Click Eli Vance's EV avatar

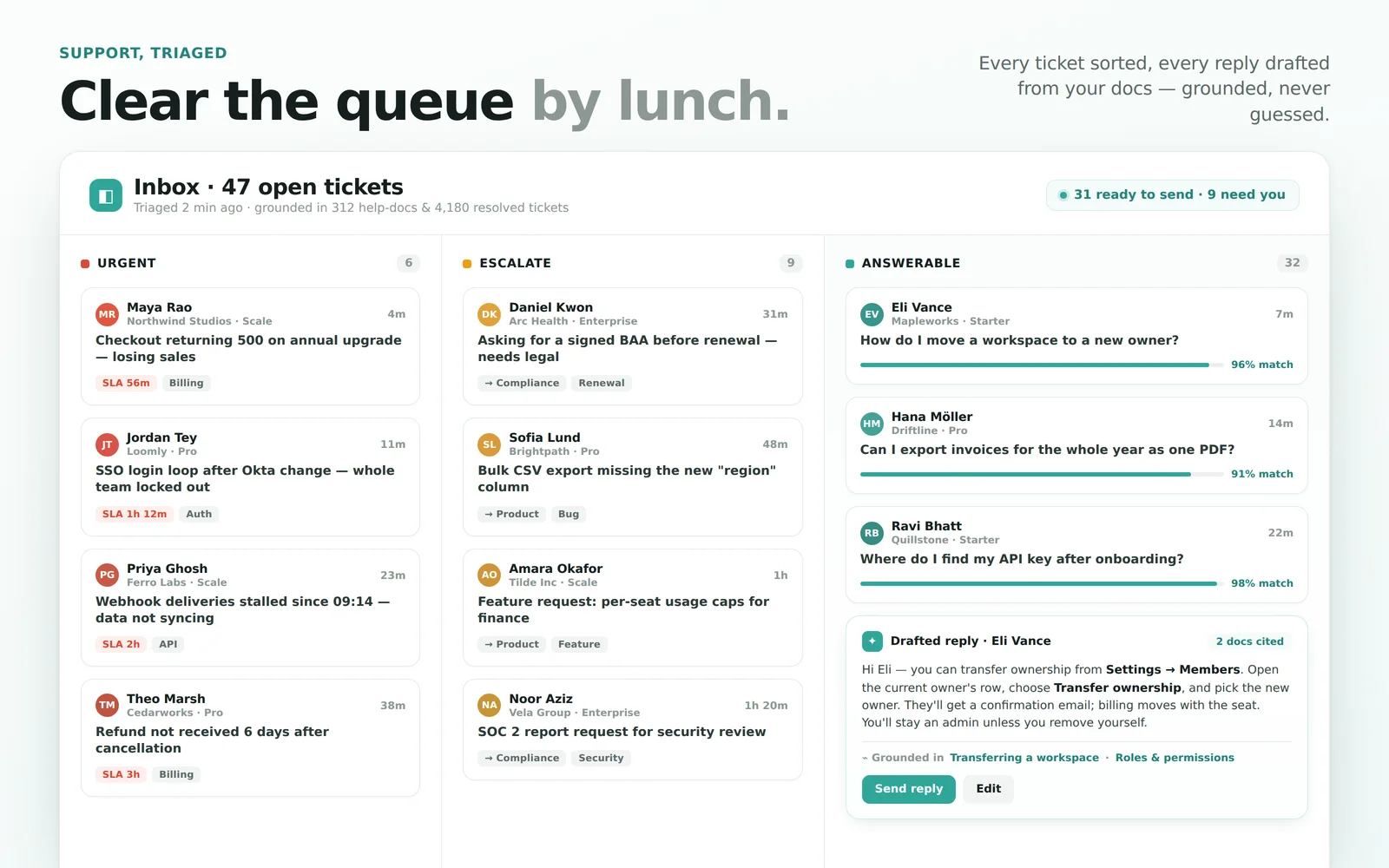872,314
